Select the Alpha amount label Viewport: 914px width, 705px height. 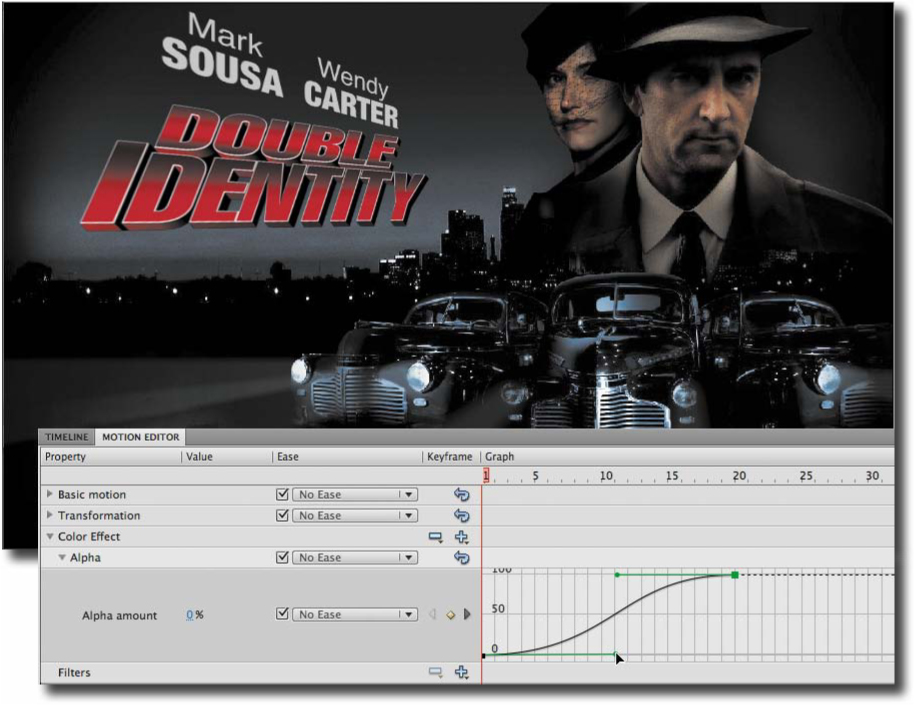pos(119,615)
